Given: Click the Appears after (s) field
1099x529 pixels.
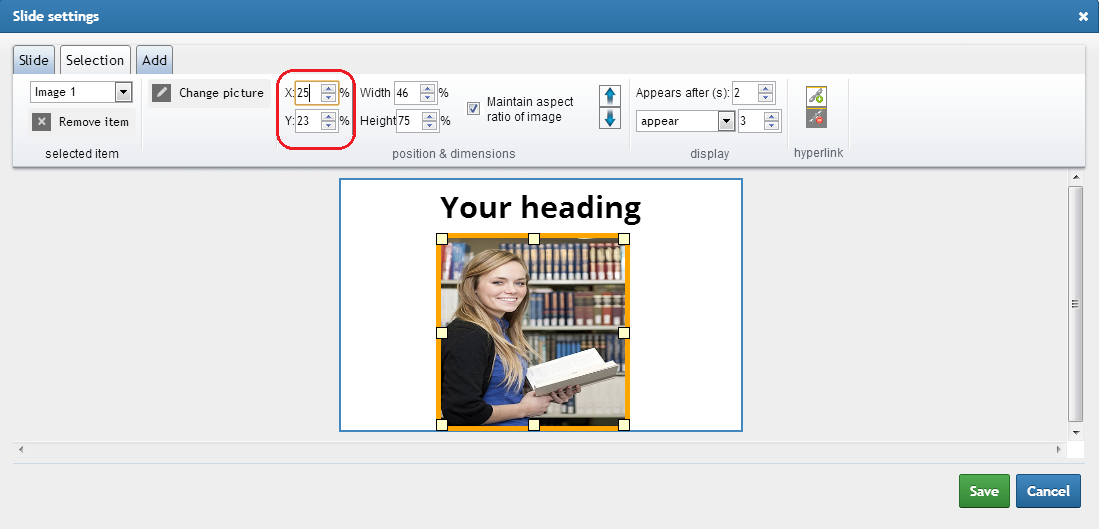Looking at the screenshot, I should (746, 92).
